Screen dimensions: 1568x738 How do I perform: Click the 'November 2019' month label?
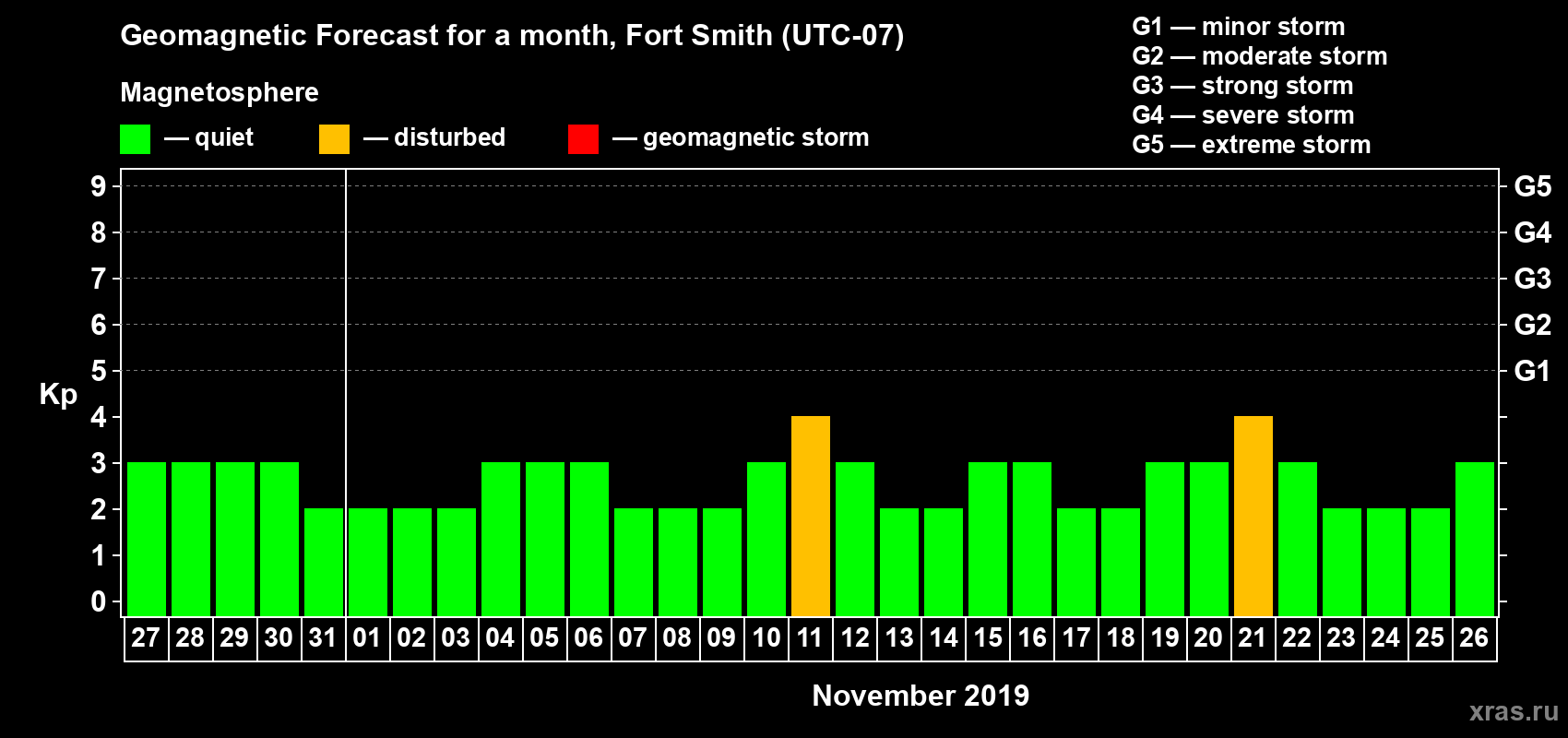[x=921, y=696]
